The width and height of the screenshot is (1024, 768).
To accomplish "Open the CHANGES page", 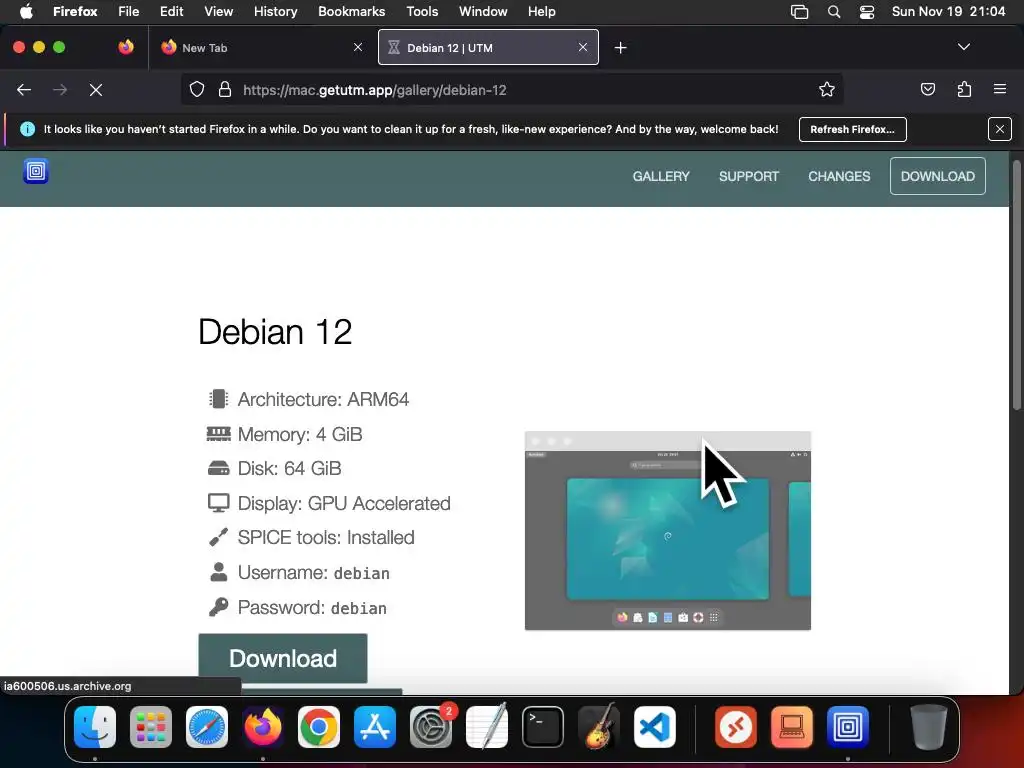I will click(839, 176).
